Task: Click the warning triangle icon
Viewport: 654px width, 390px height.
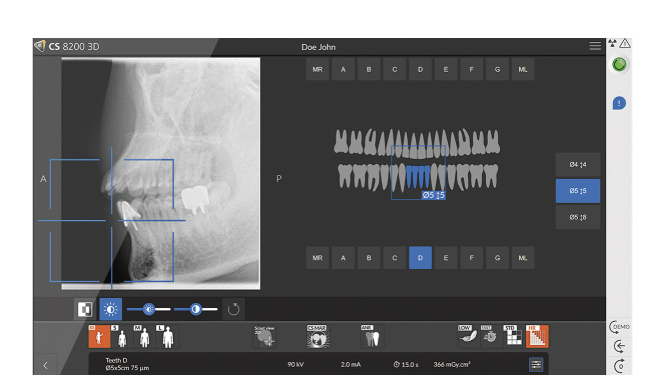Action: coord(625,43)
